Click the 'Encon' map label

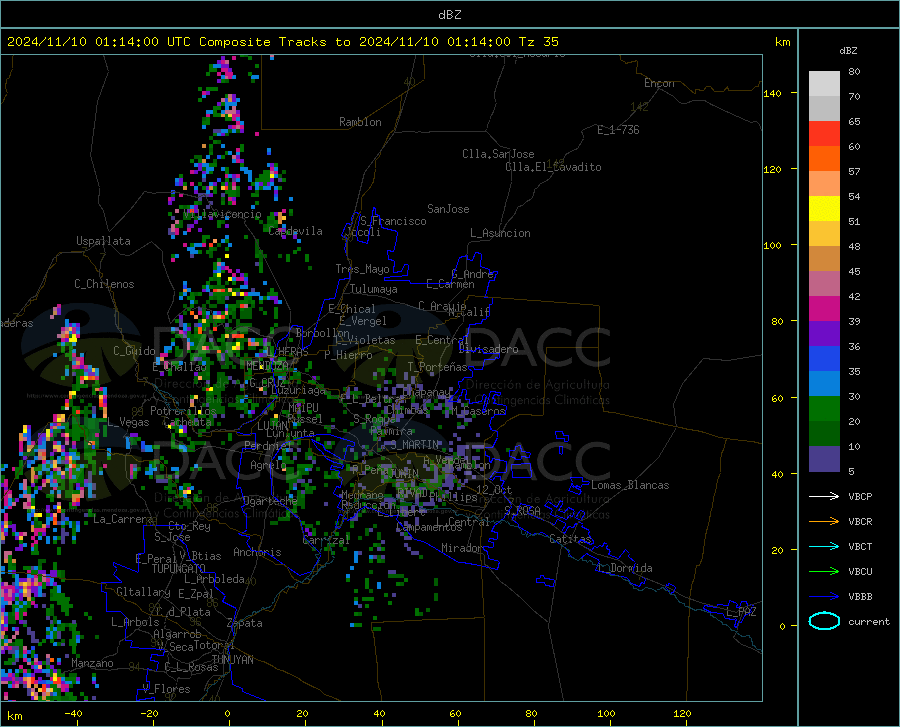pos(659,83)
